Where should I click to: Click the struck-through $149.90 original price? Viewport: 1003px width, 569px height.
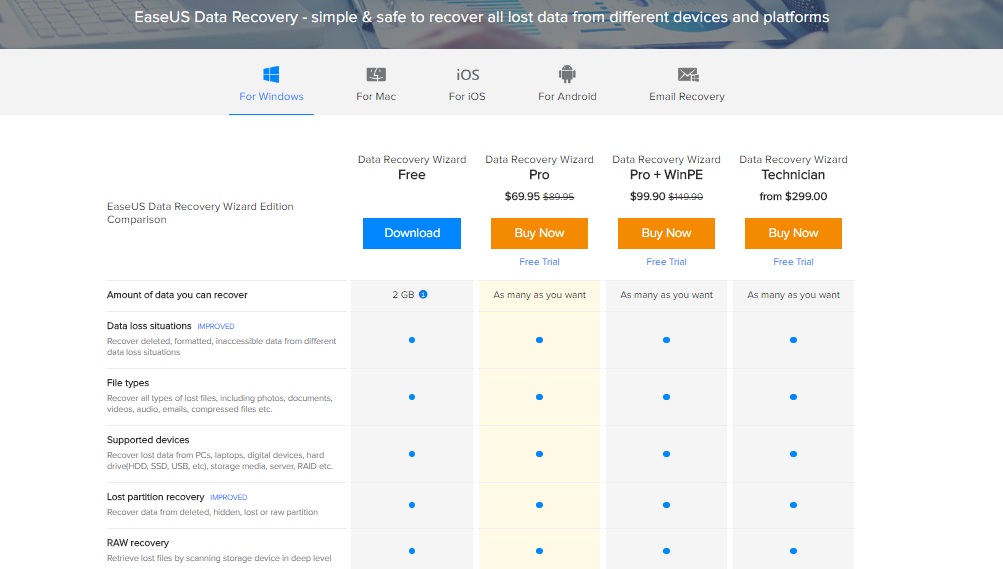686,197
